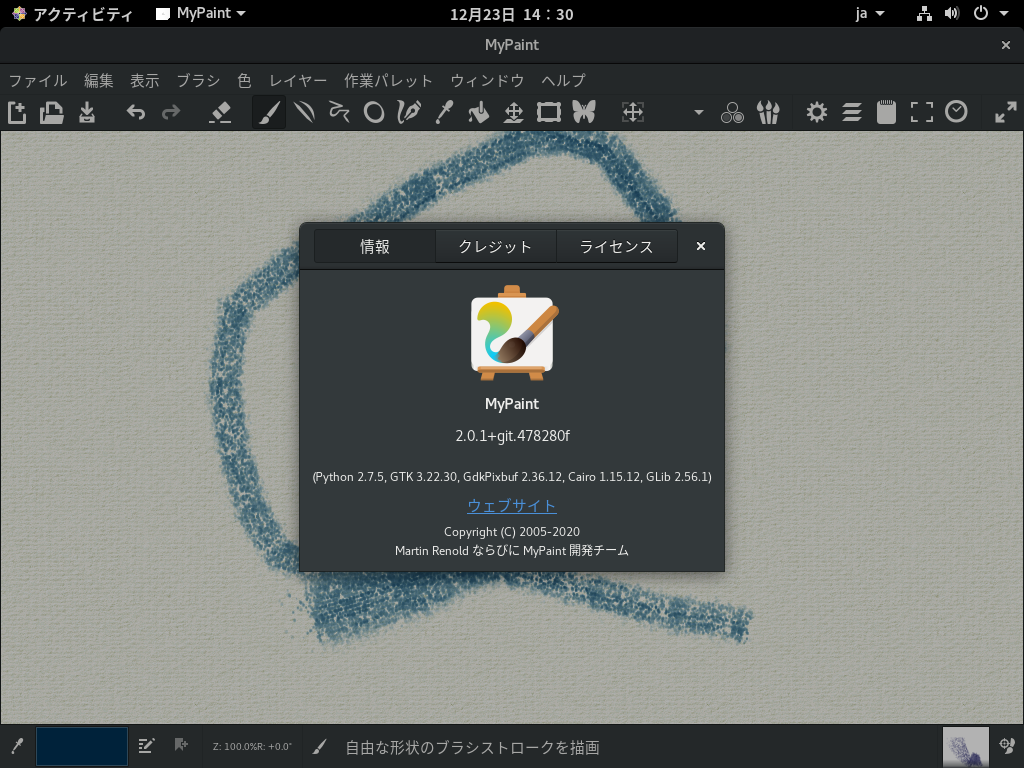
Task: Open the toolbar overflow dropdown arrow
Action: [x=697, y=112]
